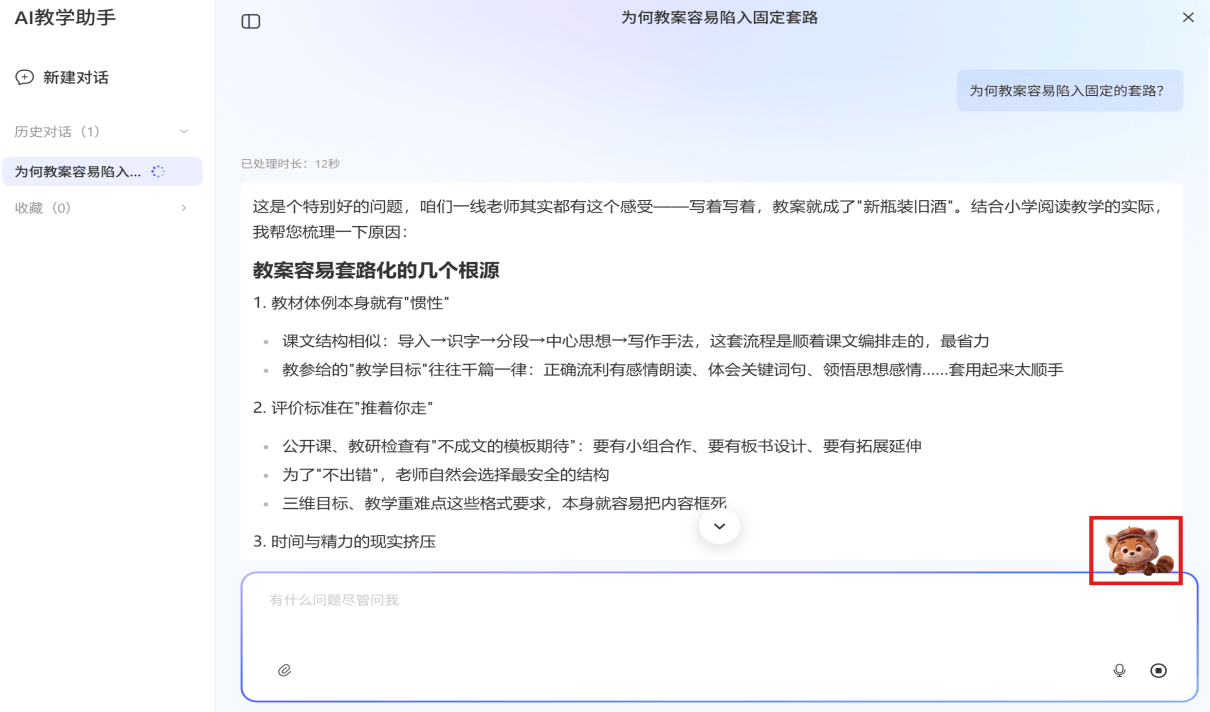Image resolution: width=1210 pixels, height=712 pixels.
Task: Select the user message bubble 为何教案容易陷入固定的套路?
Action: point(1069,90)
